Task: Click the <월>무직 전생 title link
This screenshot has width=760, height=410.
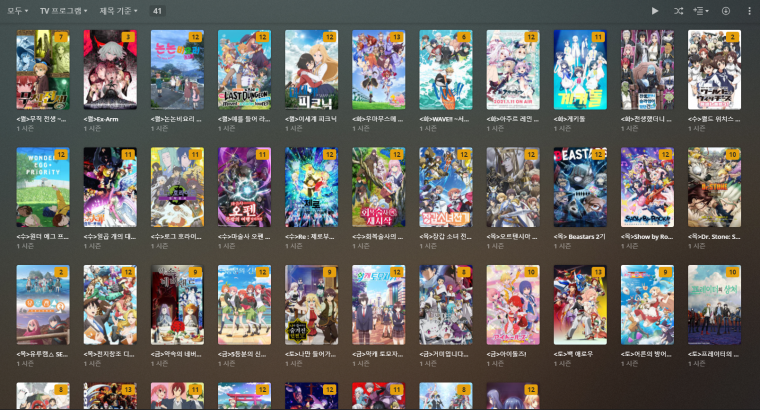Action: pyautogui.click(x=42, y=119)
